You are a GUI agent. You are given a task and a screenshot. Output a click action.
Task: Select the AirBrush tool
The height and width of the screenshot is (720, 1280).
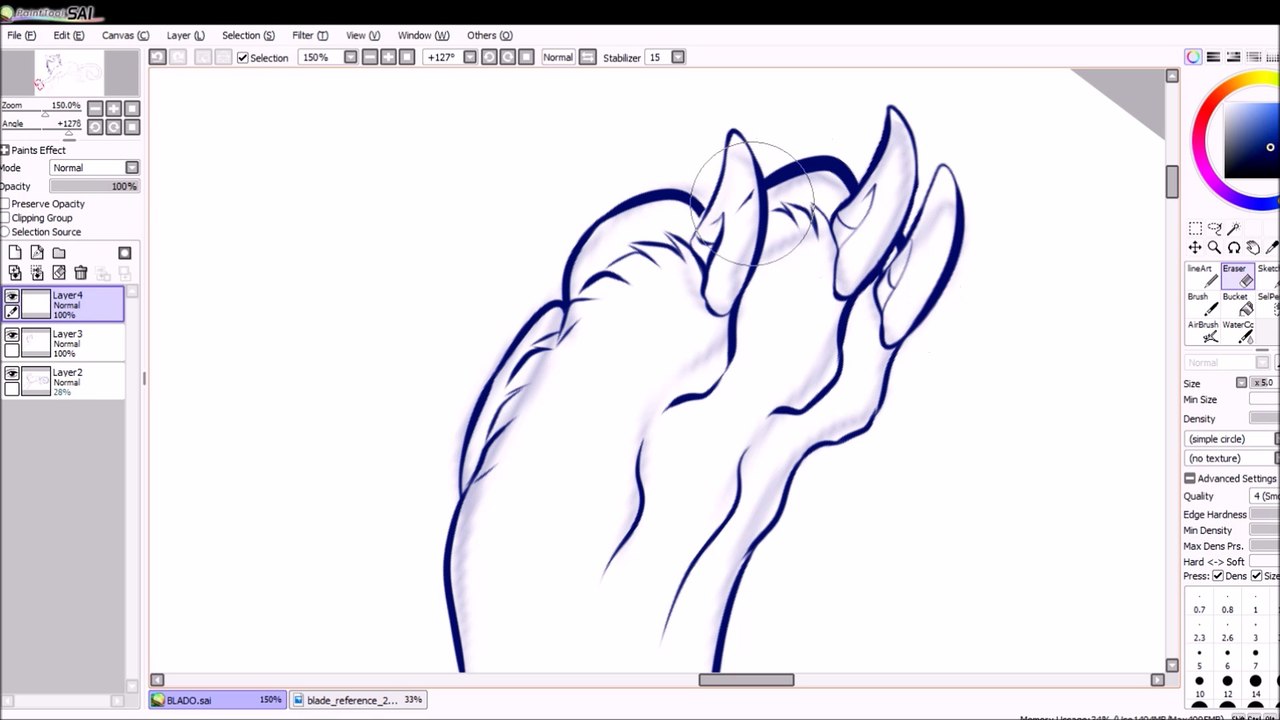[1202, 332]
